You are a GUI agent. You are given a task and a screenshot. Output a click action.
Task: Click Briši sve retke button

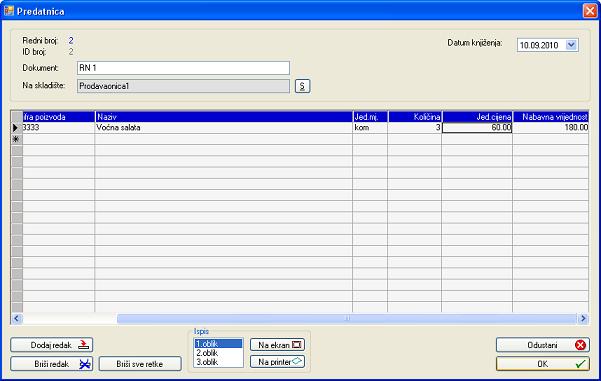pyautogui.click(x=140, y=364)
